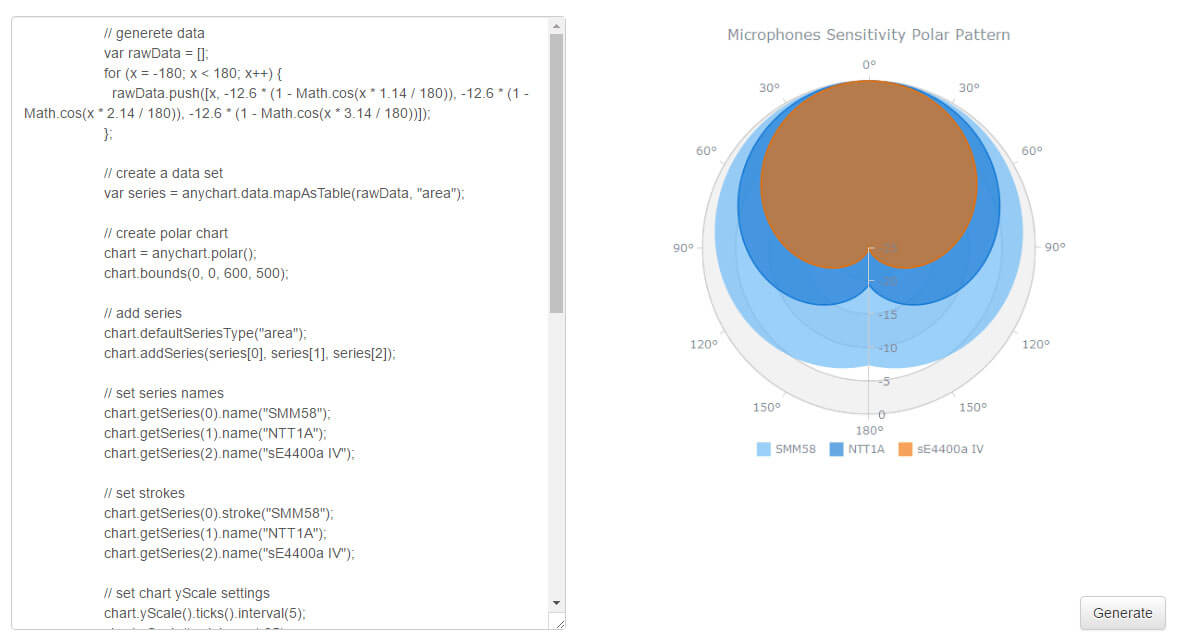Viewport: 1179px width, 642px height.
Task: Click the -15 radial axis label
Action: pos(888,315)
